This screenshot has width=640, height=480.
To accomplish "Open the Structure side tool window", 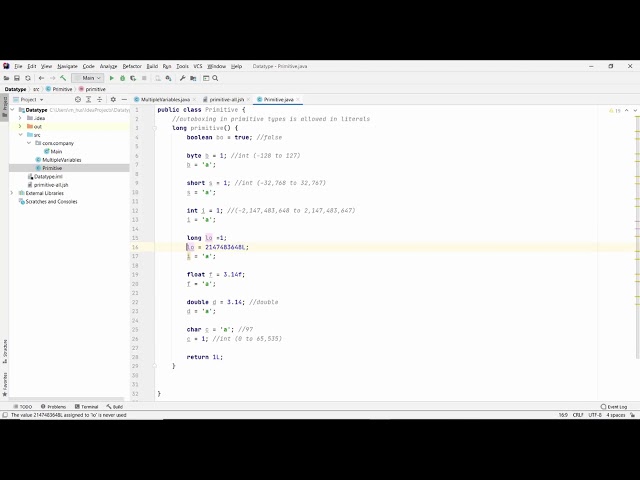I will 5,351.
